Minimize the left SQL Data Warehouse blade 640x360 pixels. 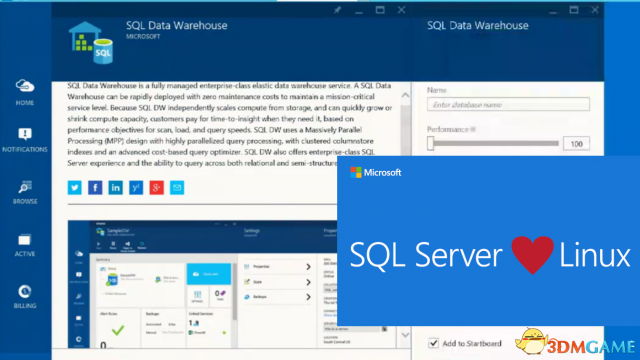[x=359, y=11]
